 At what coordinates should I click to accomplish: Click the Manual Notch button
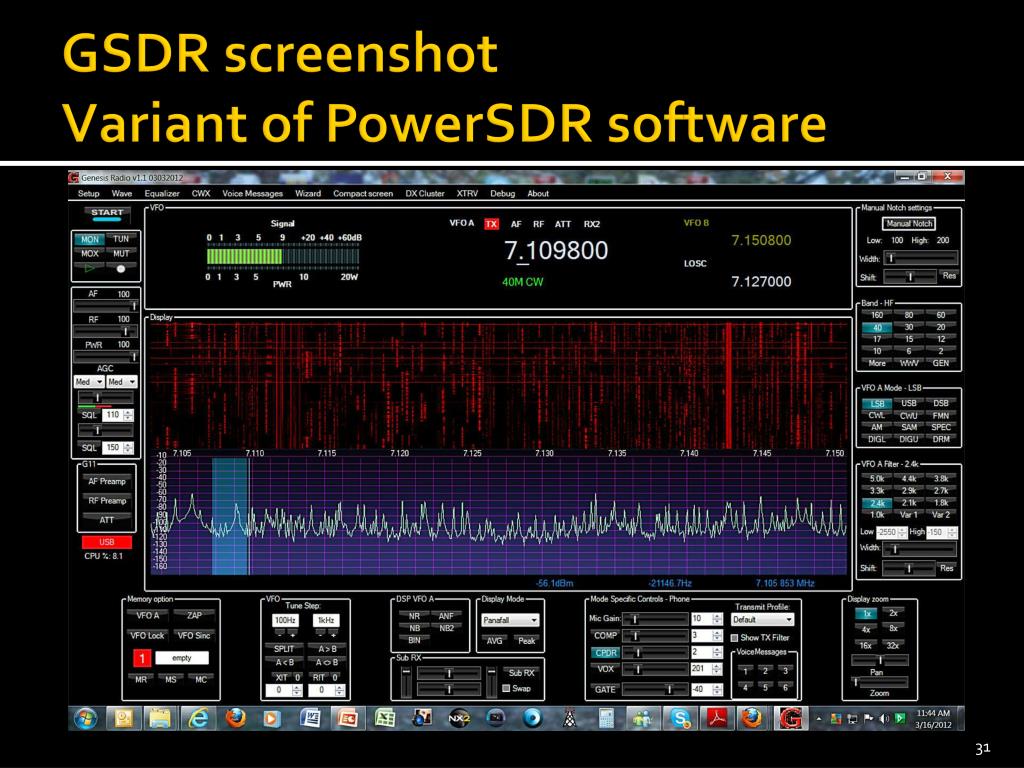(x=909, y=223)
